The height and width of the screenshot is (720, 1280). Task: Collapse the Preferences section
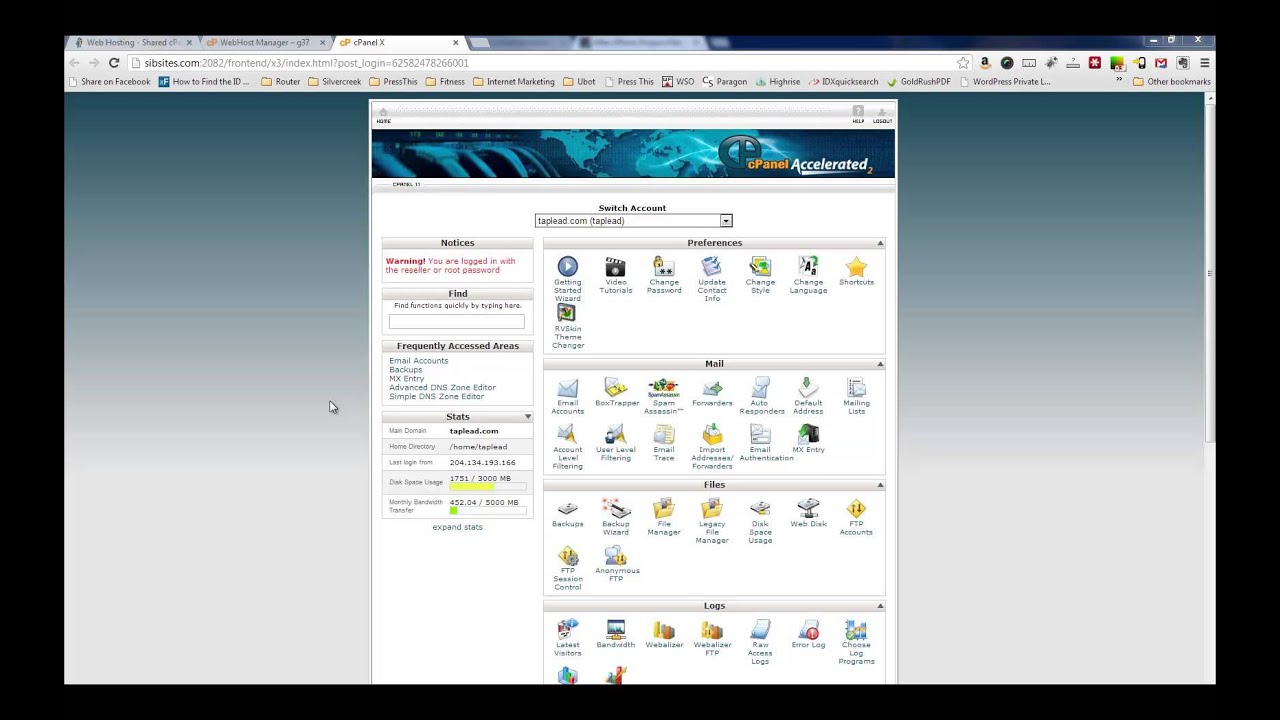tap(880, 243)
